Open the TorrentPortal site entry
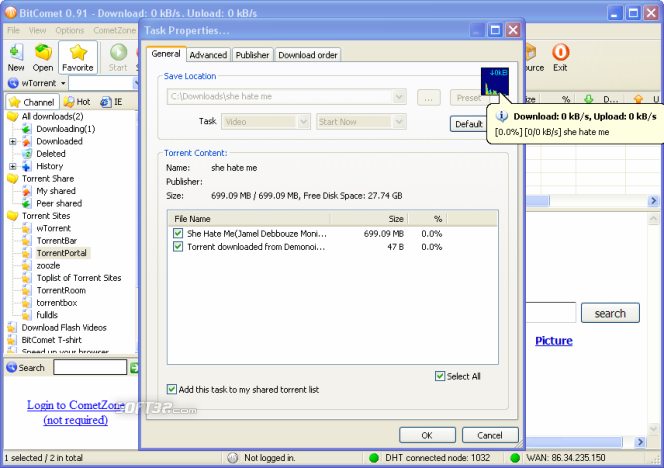 (x=61, y=253)
